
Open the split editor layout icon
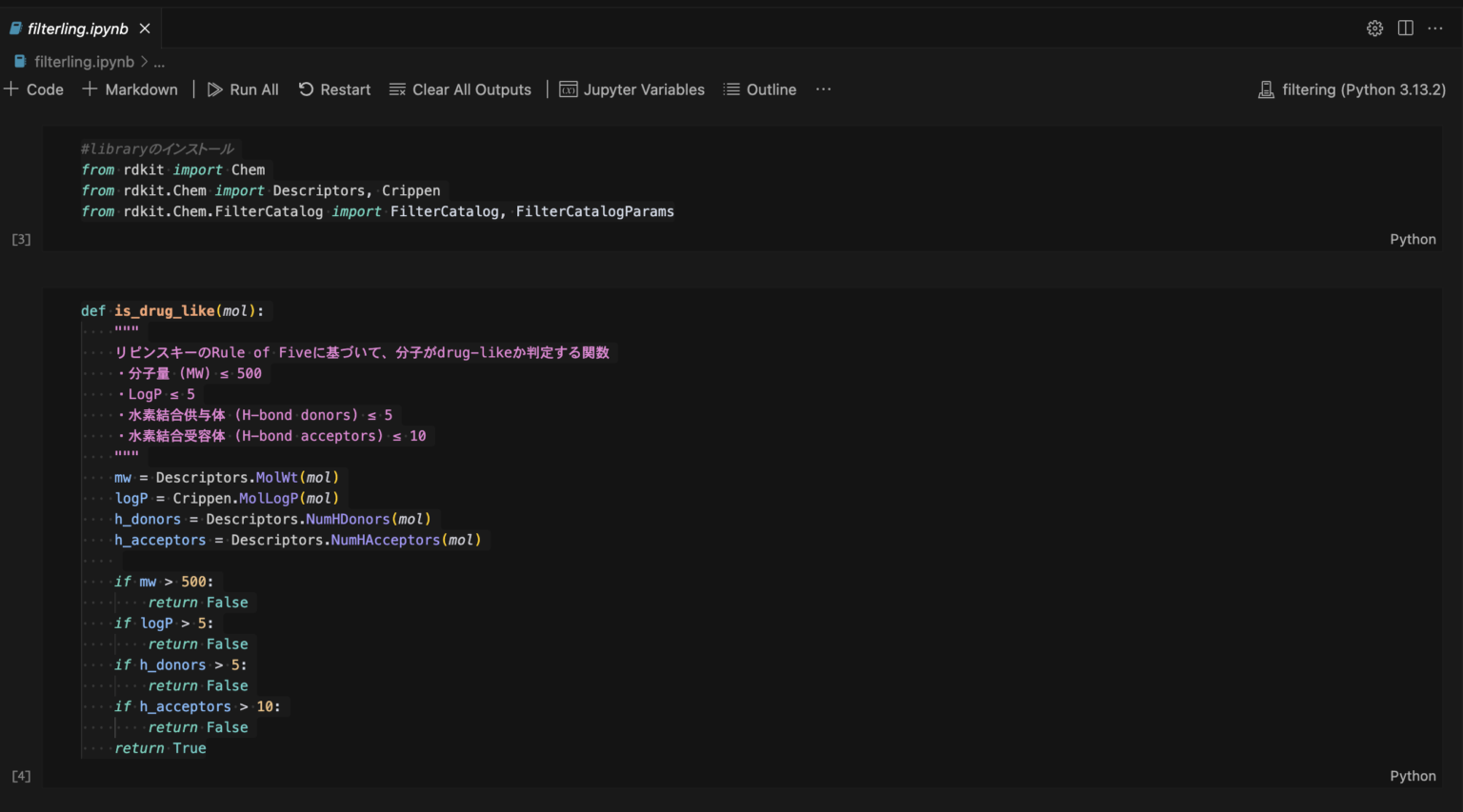(x=1405, y=28)
